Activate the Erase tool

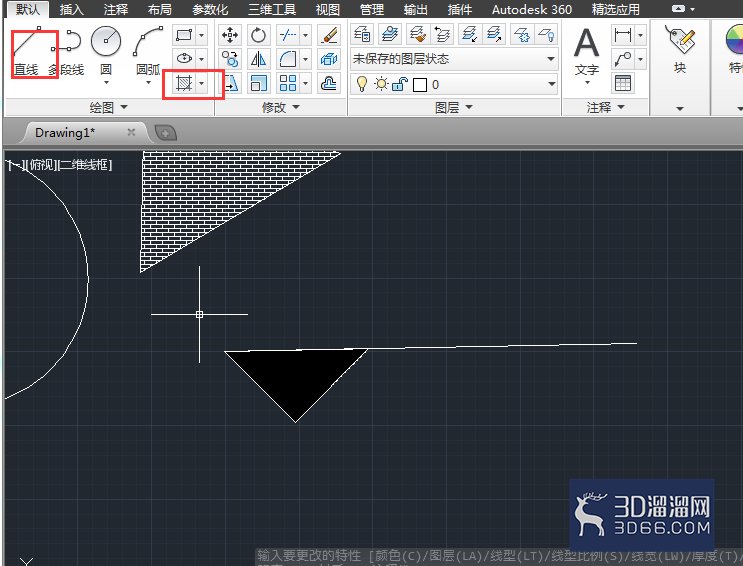point(329,35)
